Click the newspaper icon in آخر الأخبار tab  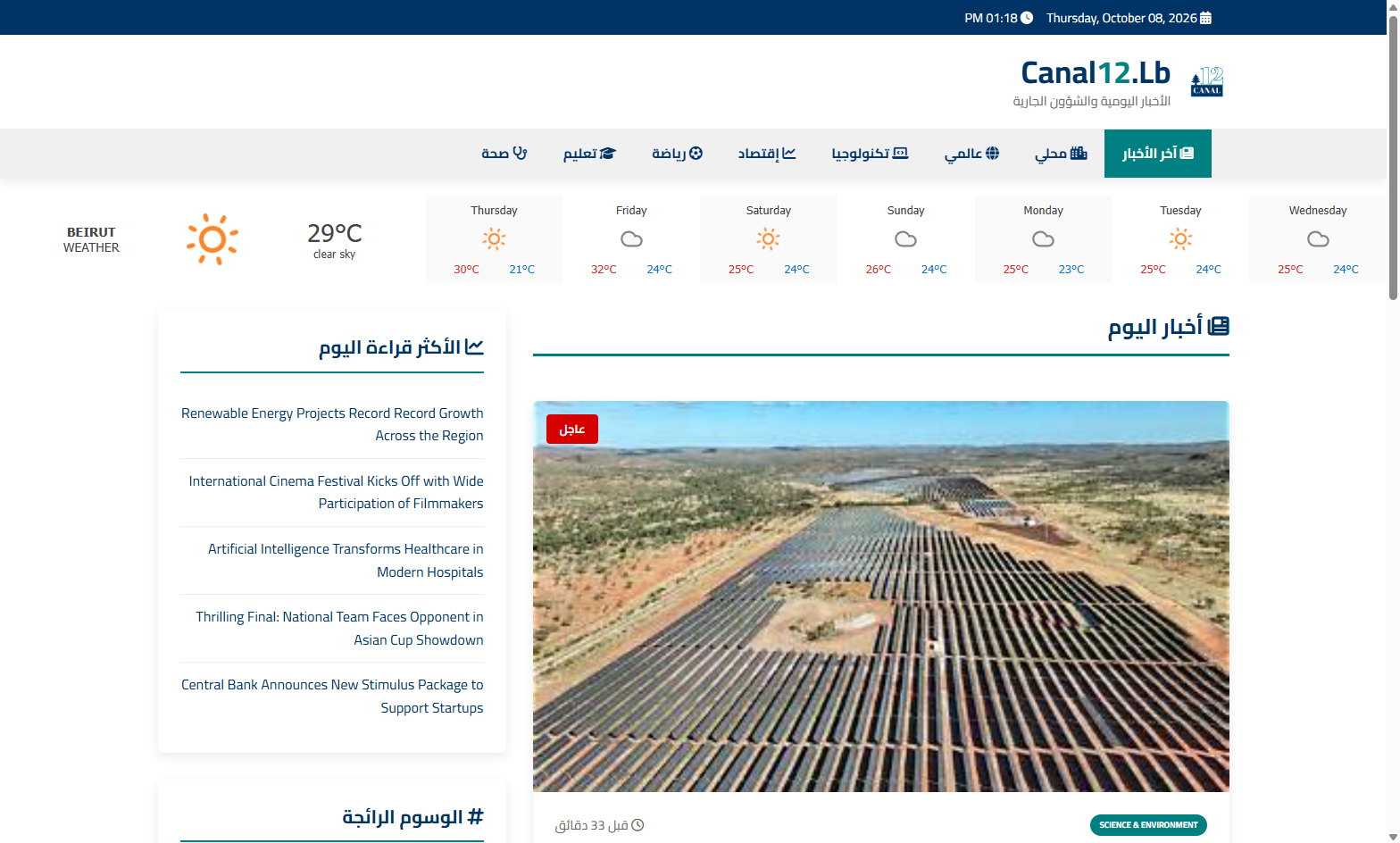pos(1187,154)
